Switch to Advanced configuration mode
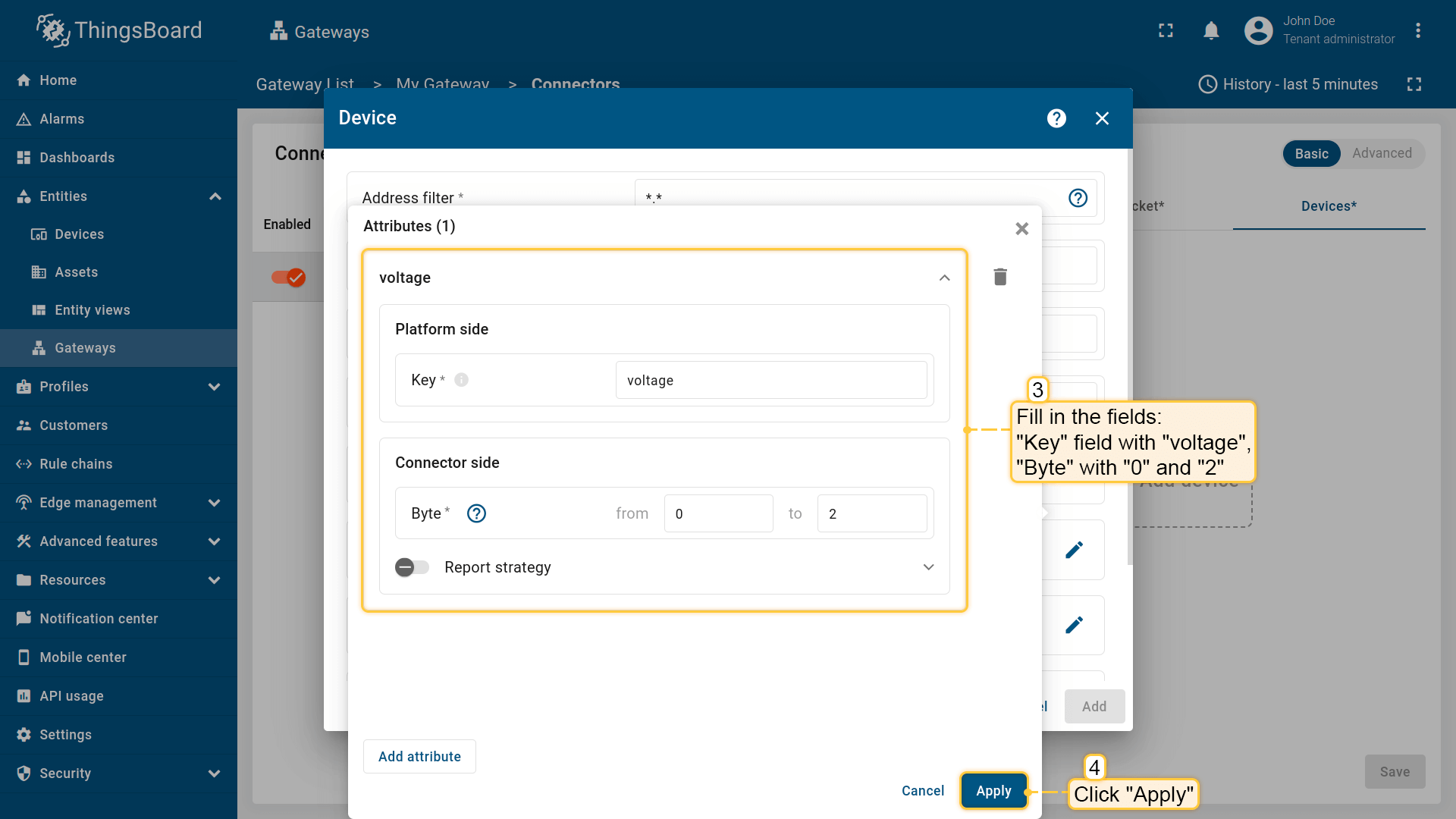 click(x=1381, y=153)
